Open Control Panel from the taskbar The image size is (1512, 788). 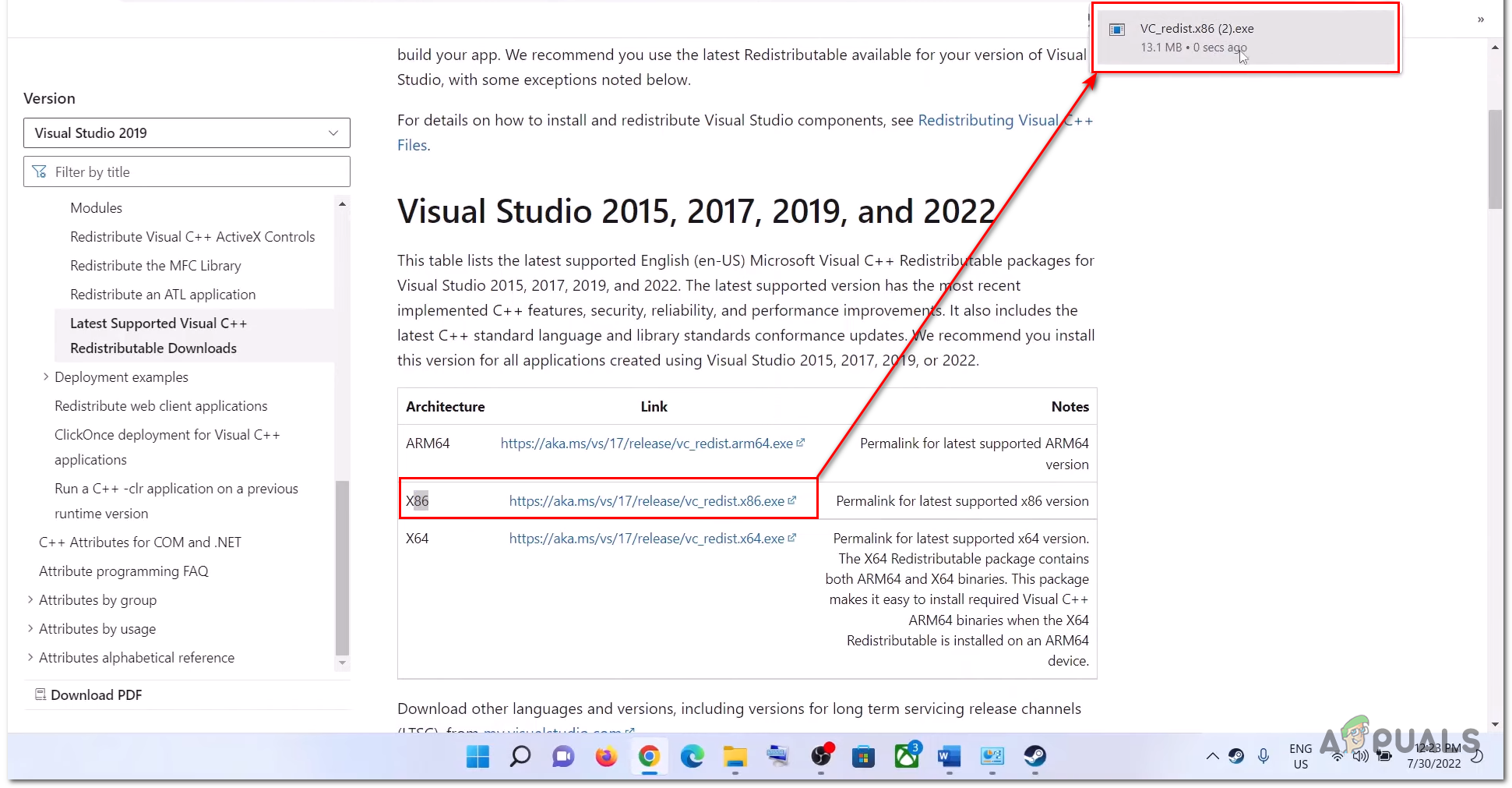[992, 756]
